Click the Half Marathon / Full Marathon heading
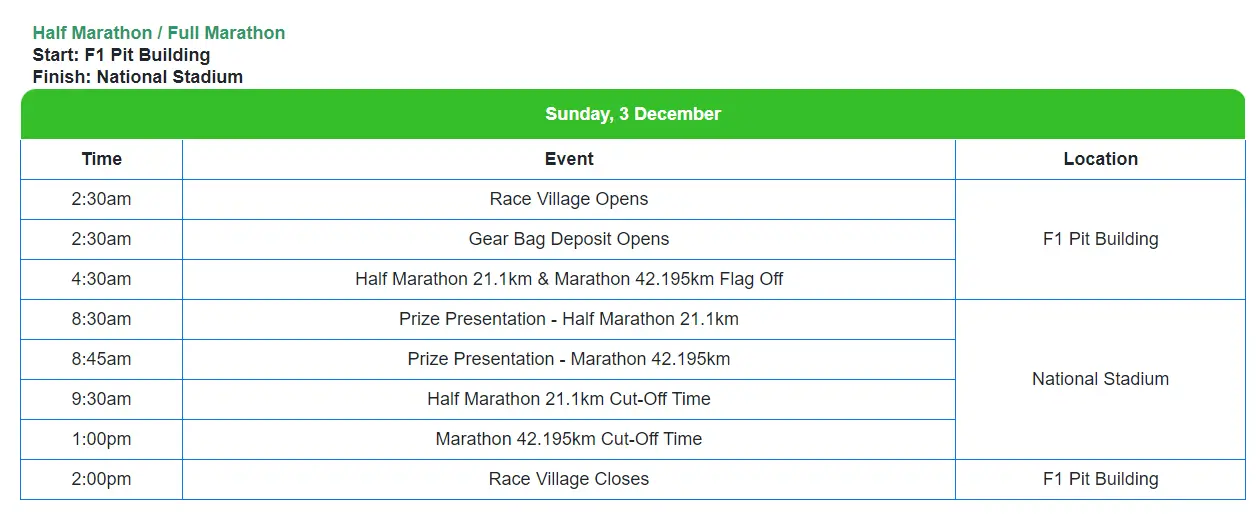Screen dimensions: 1256x514 pos(159,33)
